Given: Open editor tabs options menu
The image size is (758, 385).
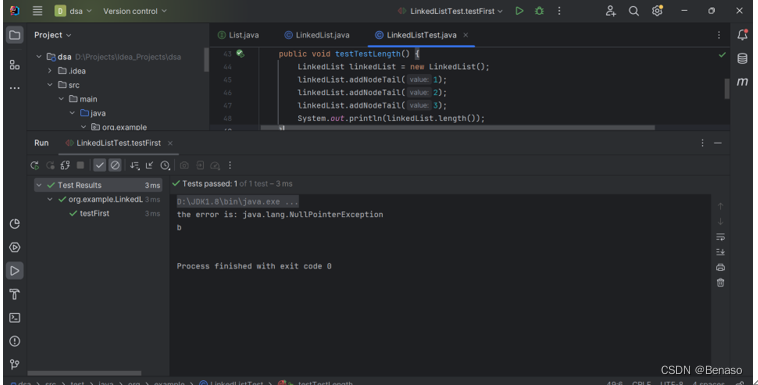Looking at the screenshot, I should (718, 35).
